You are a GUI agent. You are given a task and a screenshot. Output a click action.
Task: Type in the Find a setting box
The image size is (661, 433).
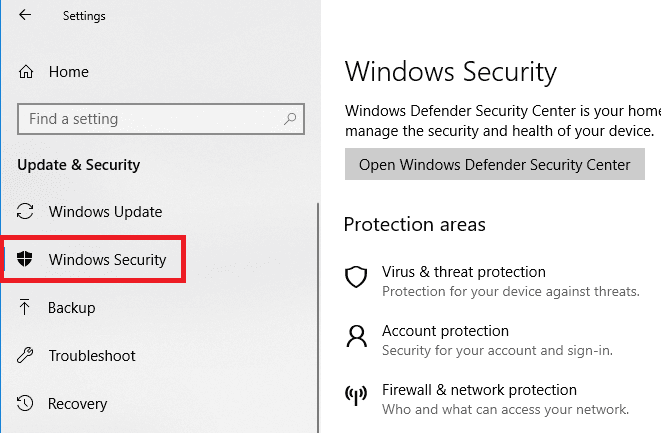point(150,119)
